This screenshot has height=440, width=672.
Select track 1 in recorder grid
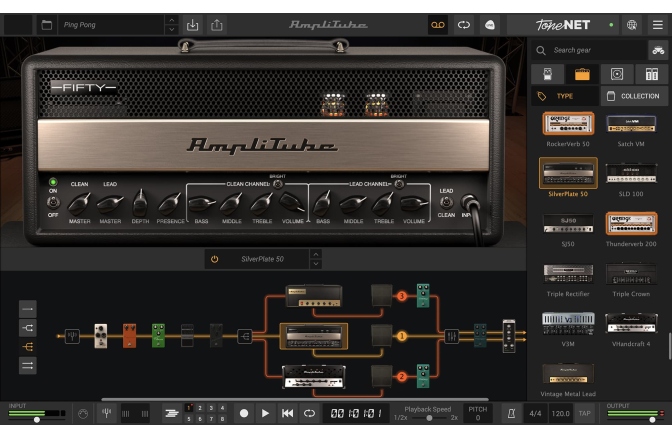coord(189,408)
